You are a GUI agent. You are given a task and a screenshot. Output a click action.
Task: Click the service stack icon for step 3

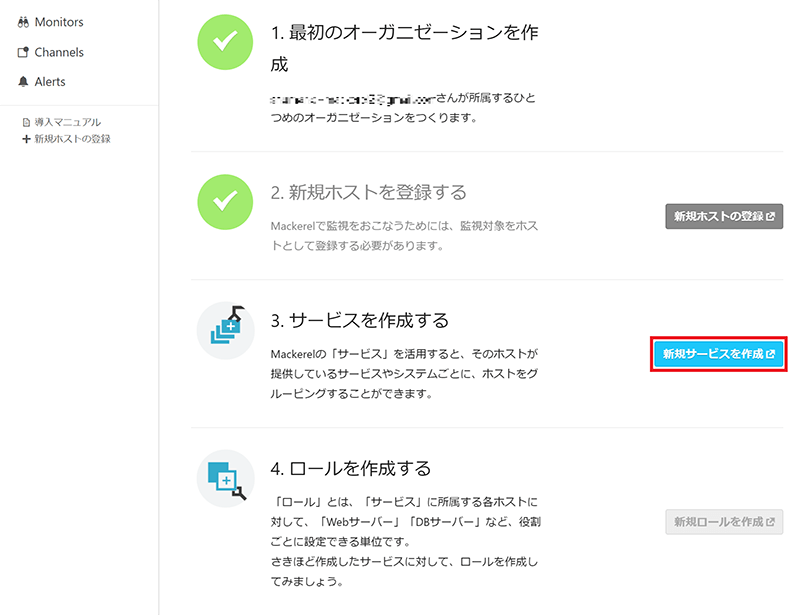click(225, 331)
